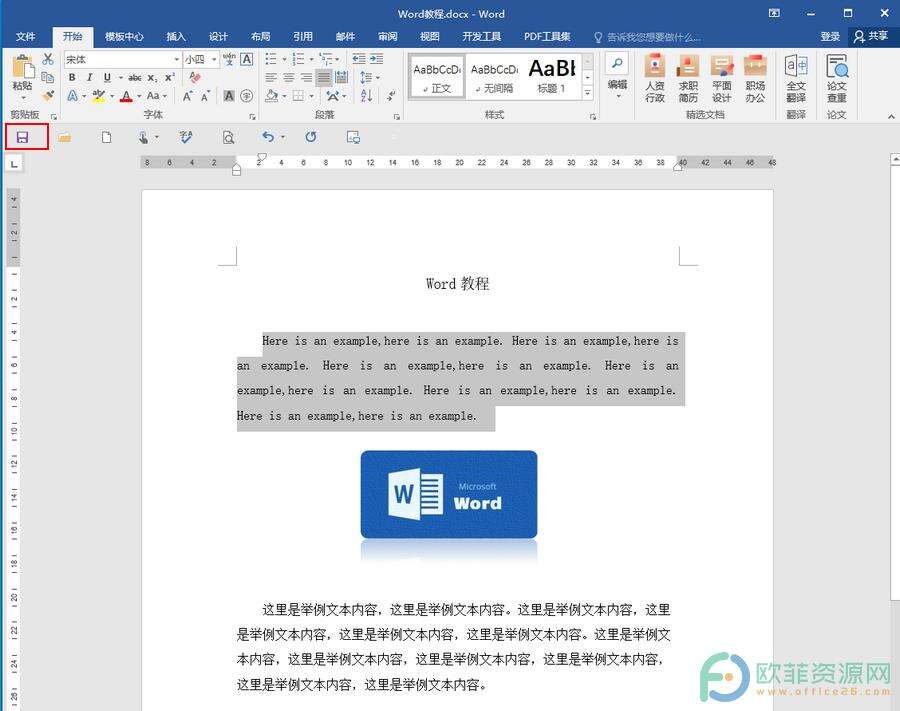The height and width of the screenshot is (711, 900).
Task: Enable center alignment
Action: (288, 77)
